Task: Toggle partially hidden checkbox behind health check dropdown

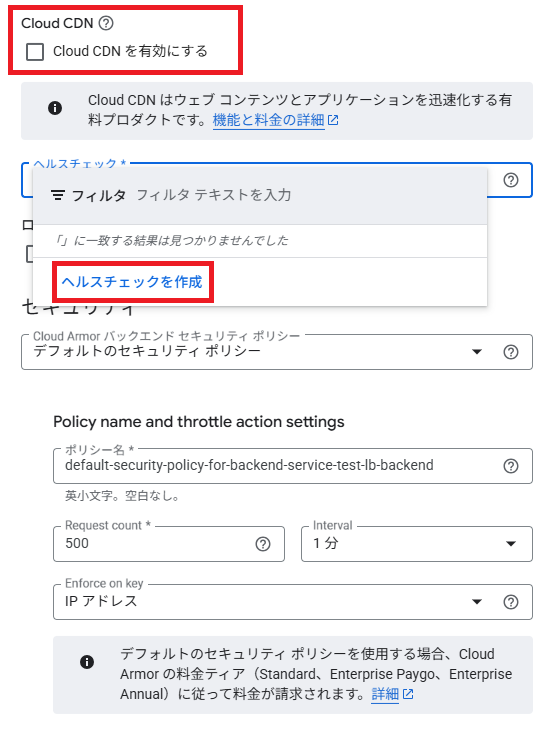Action: click(29, 254)
